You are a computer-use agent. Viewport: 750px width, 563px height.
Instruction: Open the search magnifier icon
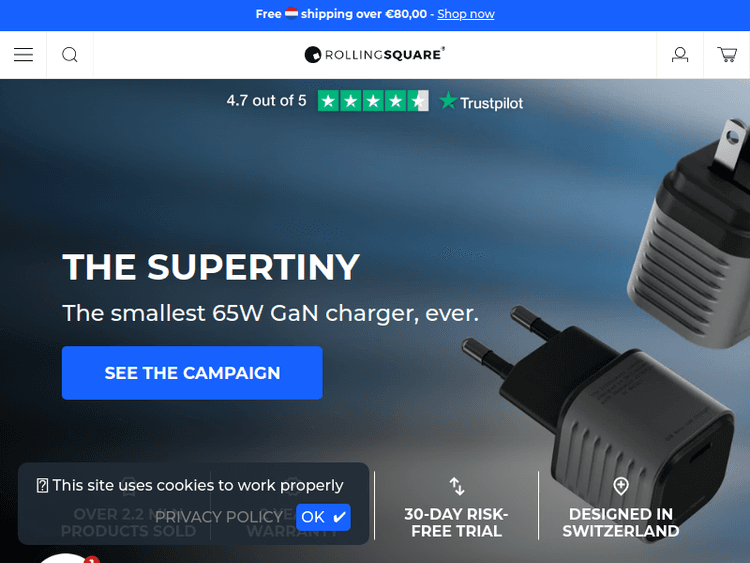pyautogui.click(x=70, y=55)
